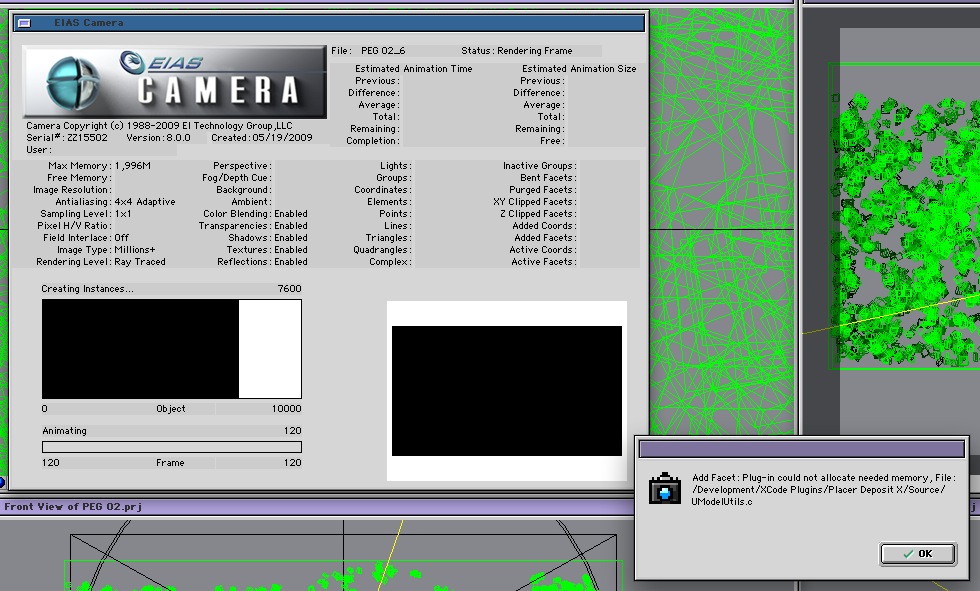Click the Animating frame progress bar
Screen dimensions: 980x591
[171, 447]
